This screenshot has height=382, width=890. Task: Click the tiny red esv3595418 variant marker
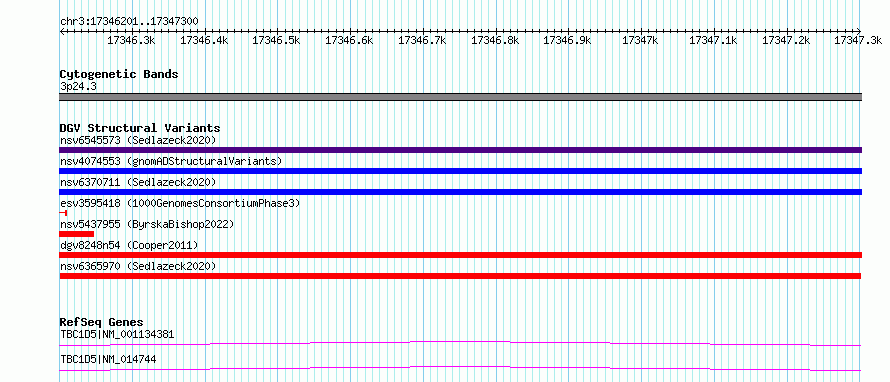[64, 213]
